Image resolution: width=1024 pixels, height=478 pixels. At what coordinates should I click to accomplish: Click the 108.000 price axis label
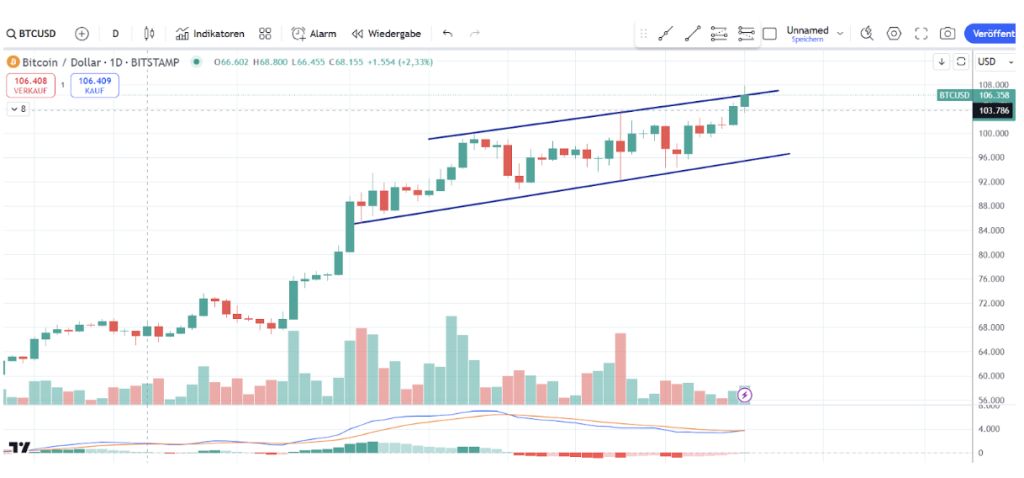point(993,85)
